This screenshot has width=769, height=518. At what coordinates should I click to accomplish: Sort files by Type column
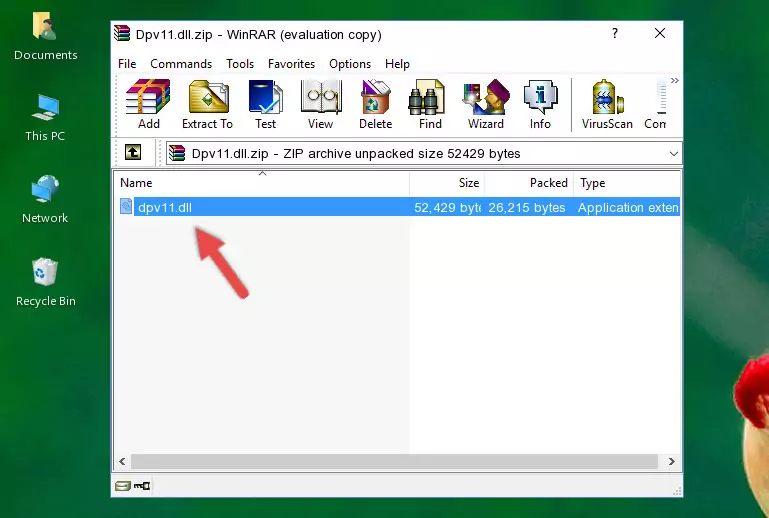click(x=627, y=183)
